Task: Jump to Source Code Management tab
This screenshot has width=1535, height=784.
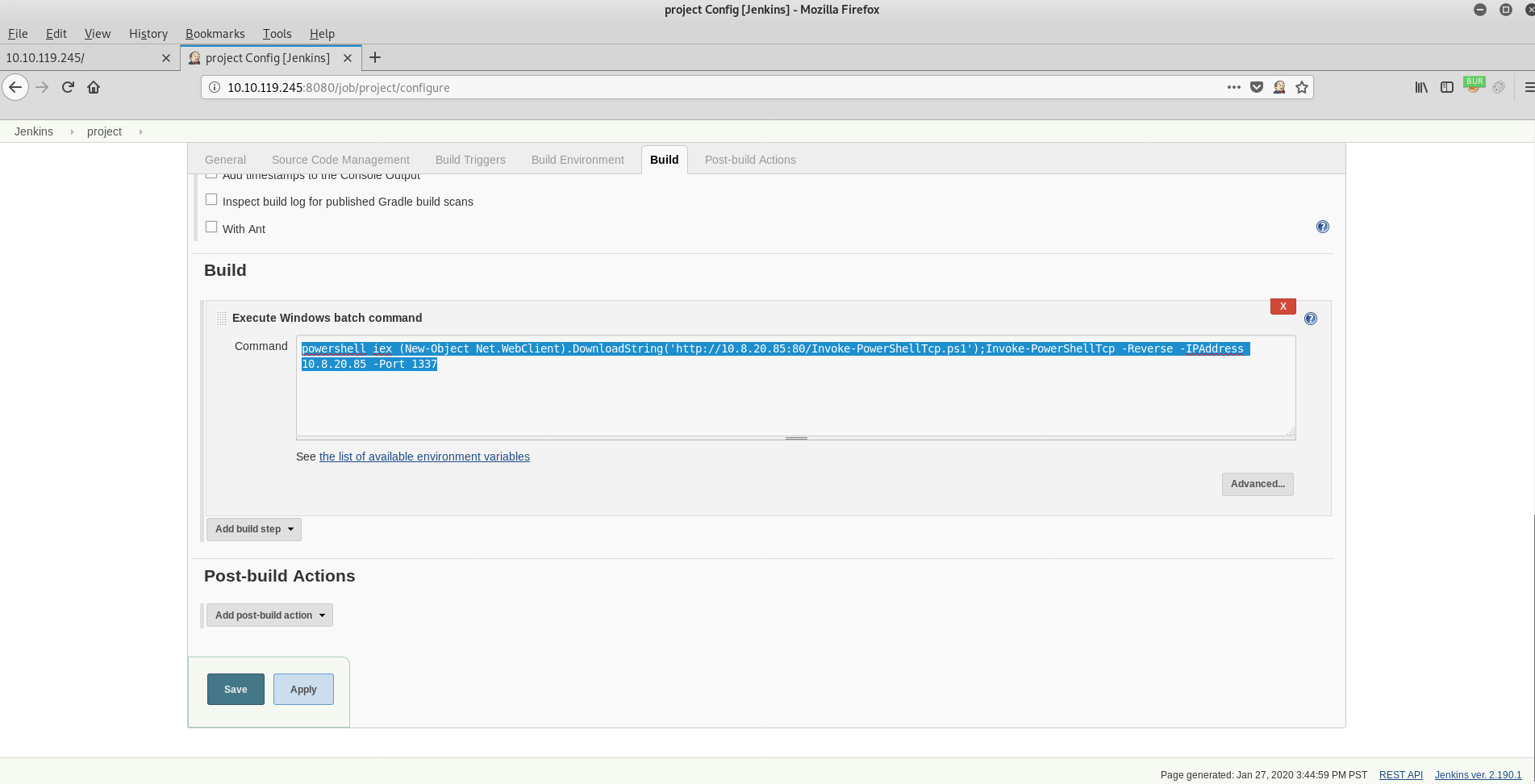Action: click(x=340, y=160)
